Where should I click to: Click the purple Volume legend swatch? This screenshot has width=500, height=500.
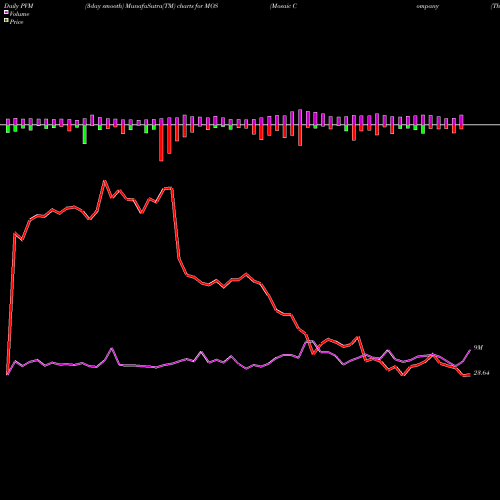(6, 12)
